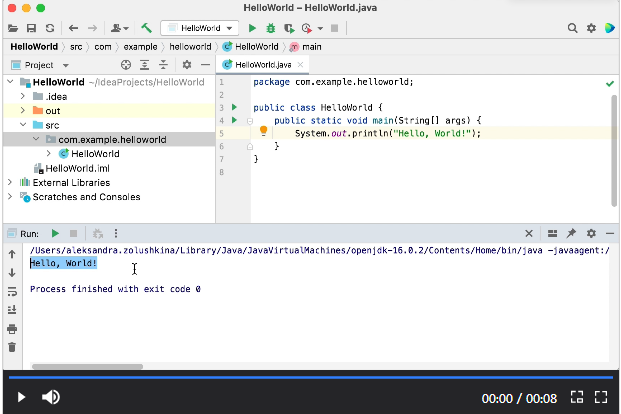Collapse the com.example.helloworld package
This screenshot has width=621, height=414.
pyautogui.click(x=36, y=139)
